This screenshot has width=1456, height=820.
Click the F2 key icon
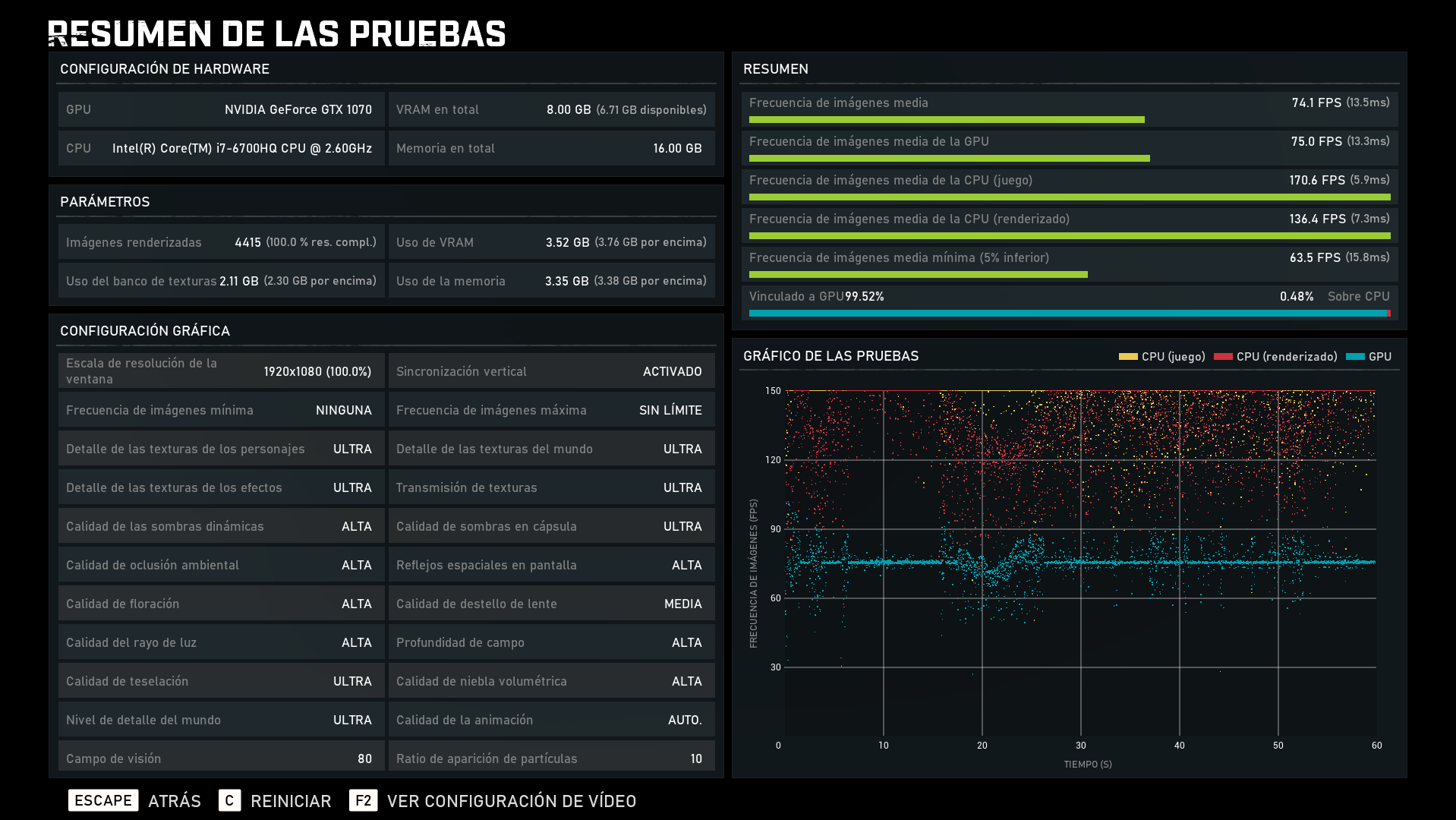point(363,800)
